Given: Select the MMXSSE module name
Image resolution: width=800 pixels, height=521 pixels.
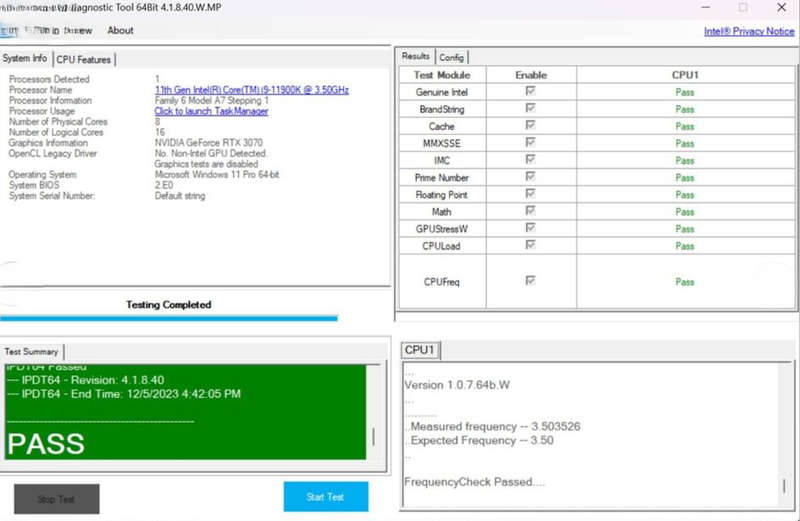Looking at the screenshot, I should [x=442, y=143].
